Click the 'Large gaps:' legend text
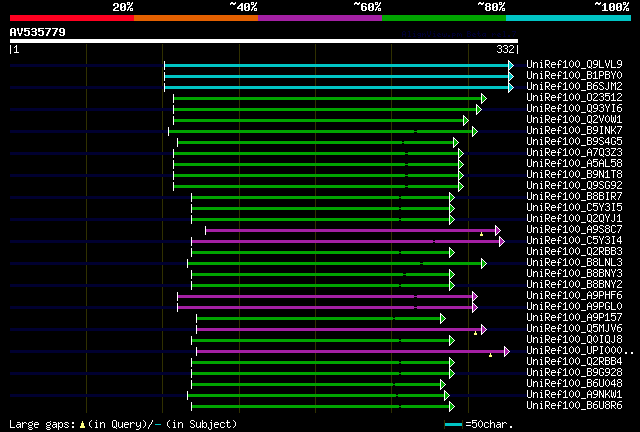 coord(42,425)
